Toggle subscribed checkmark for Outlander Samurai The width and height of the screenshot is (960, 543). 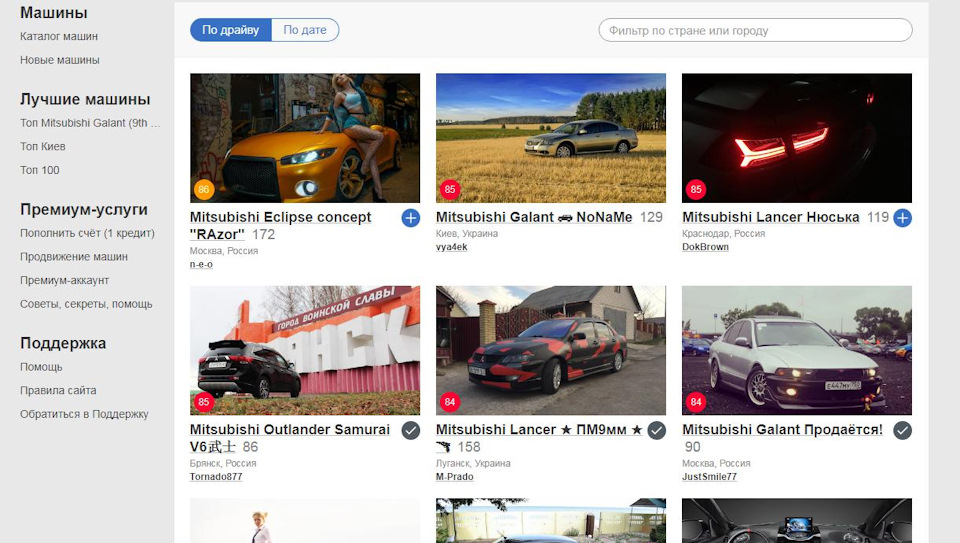click(x=411, y=430)
